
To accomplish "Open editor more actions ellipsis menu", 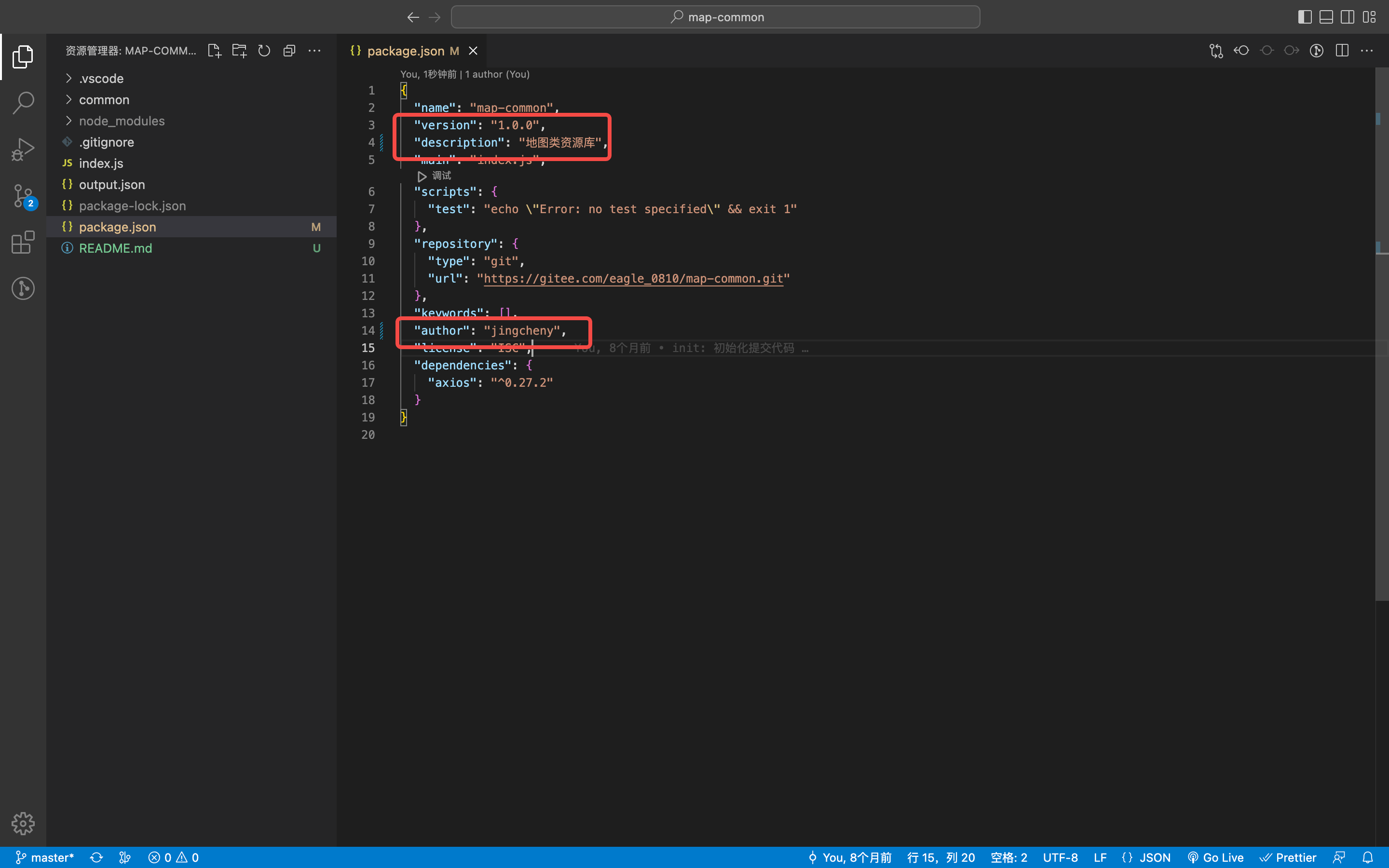I will click(x=1367, y=51).
